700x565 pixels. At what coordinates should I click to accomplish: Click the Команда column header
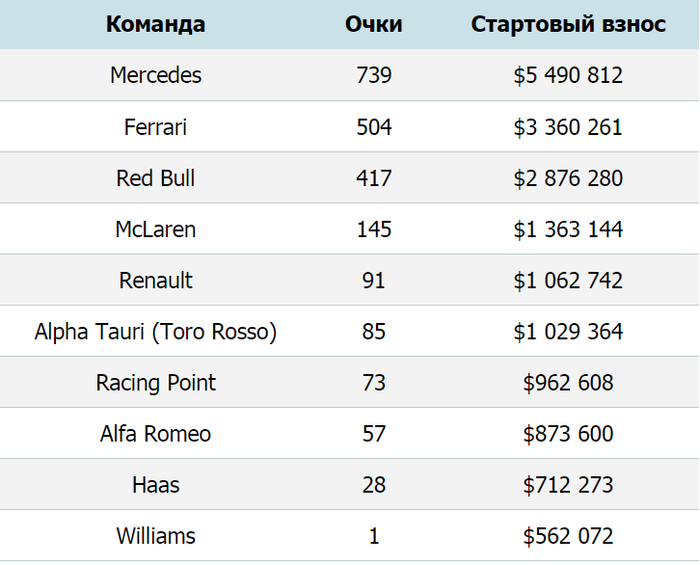click(155, 24)
